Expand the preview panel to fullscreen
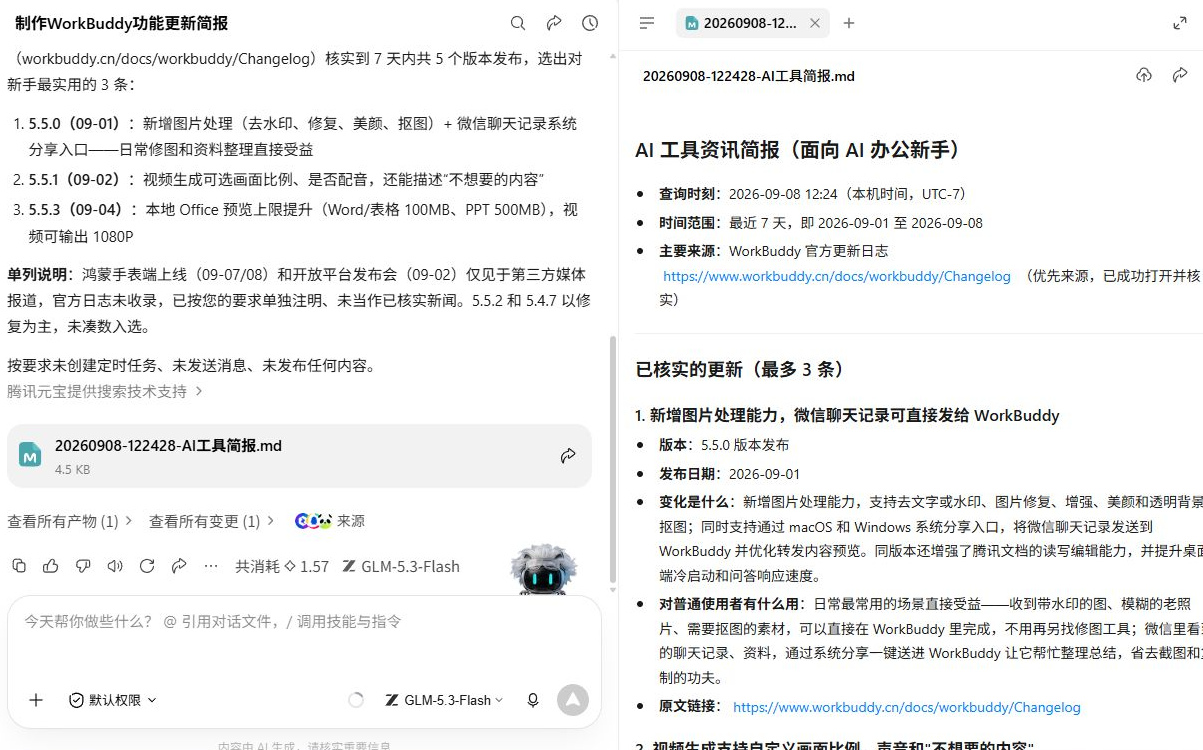 tap(1180, 23)
